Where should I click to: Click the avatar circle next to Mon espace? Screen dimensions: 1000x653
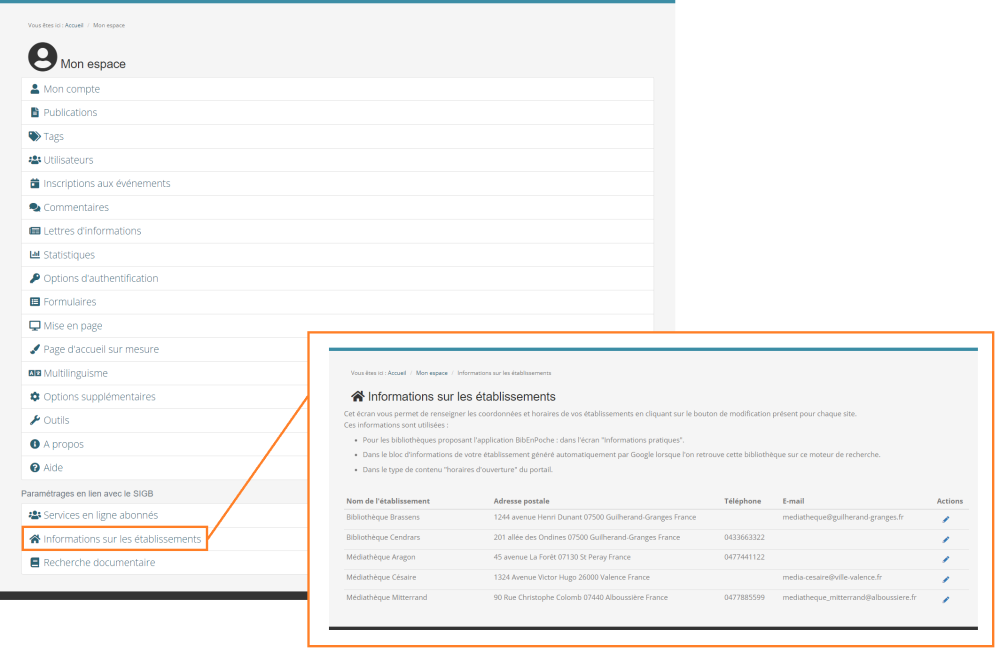(x=41, y=57)
